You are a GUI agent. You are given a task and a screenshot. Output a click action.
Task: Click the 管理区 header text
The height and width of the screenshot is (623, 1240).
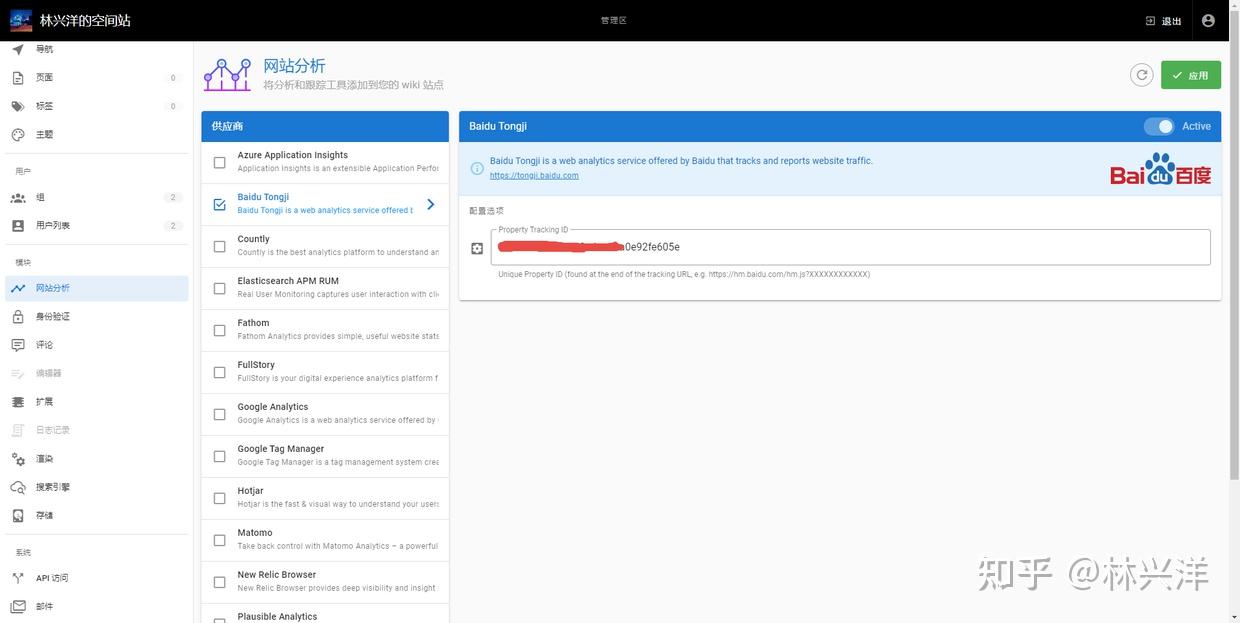click(x=613, y=20)
